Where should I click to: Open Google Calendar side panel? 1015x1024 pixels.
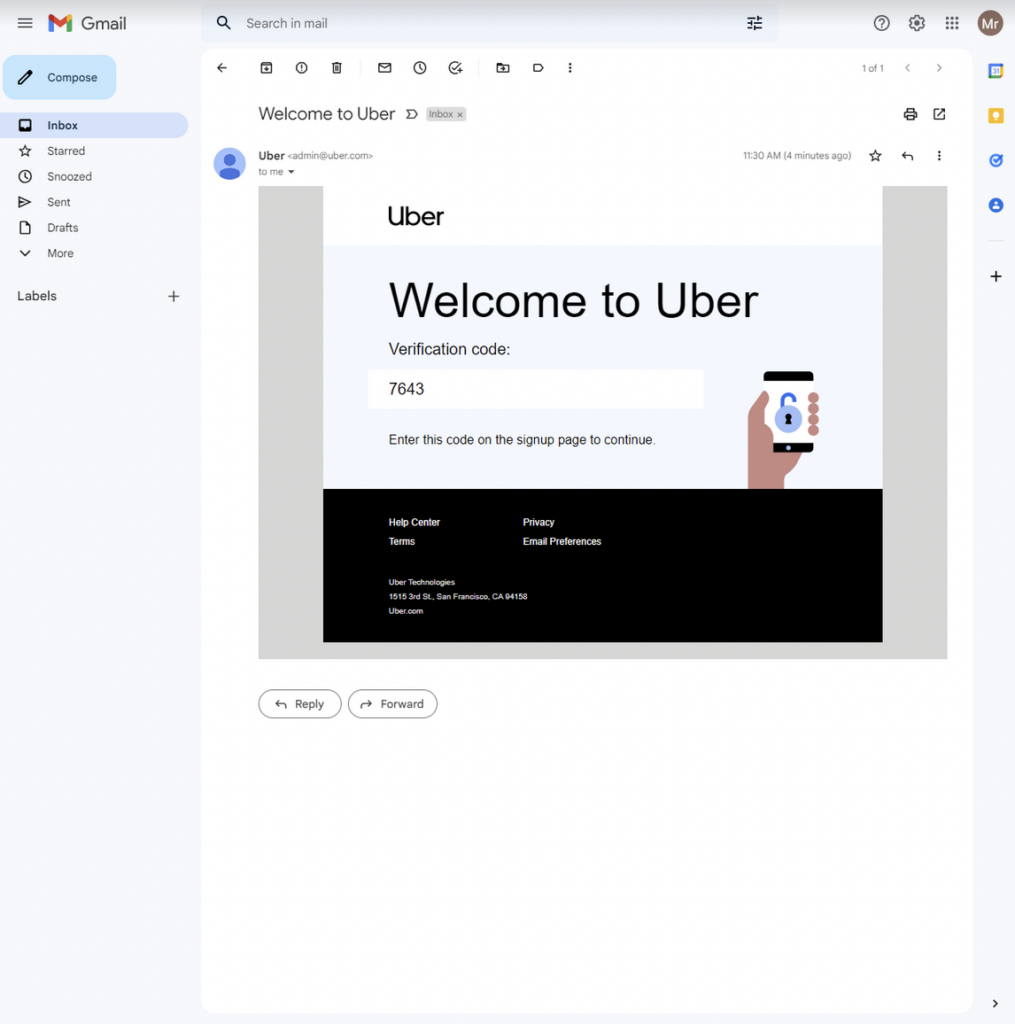click(995, 71)
